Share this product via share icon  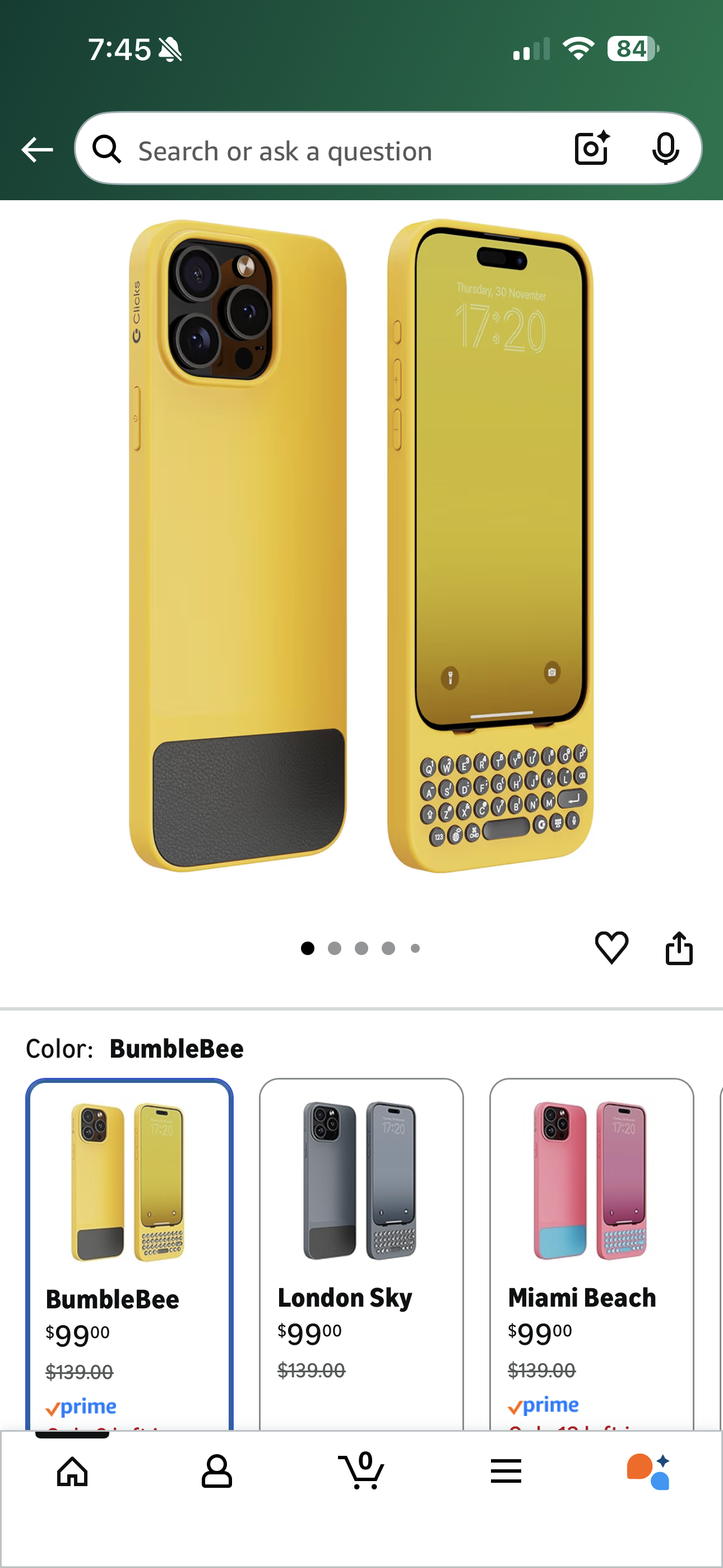pos(679,948)
